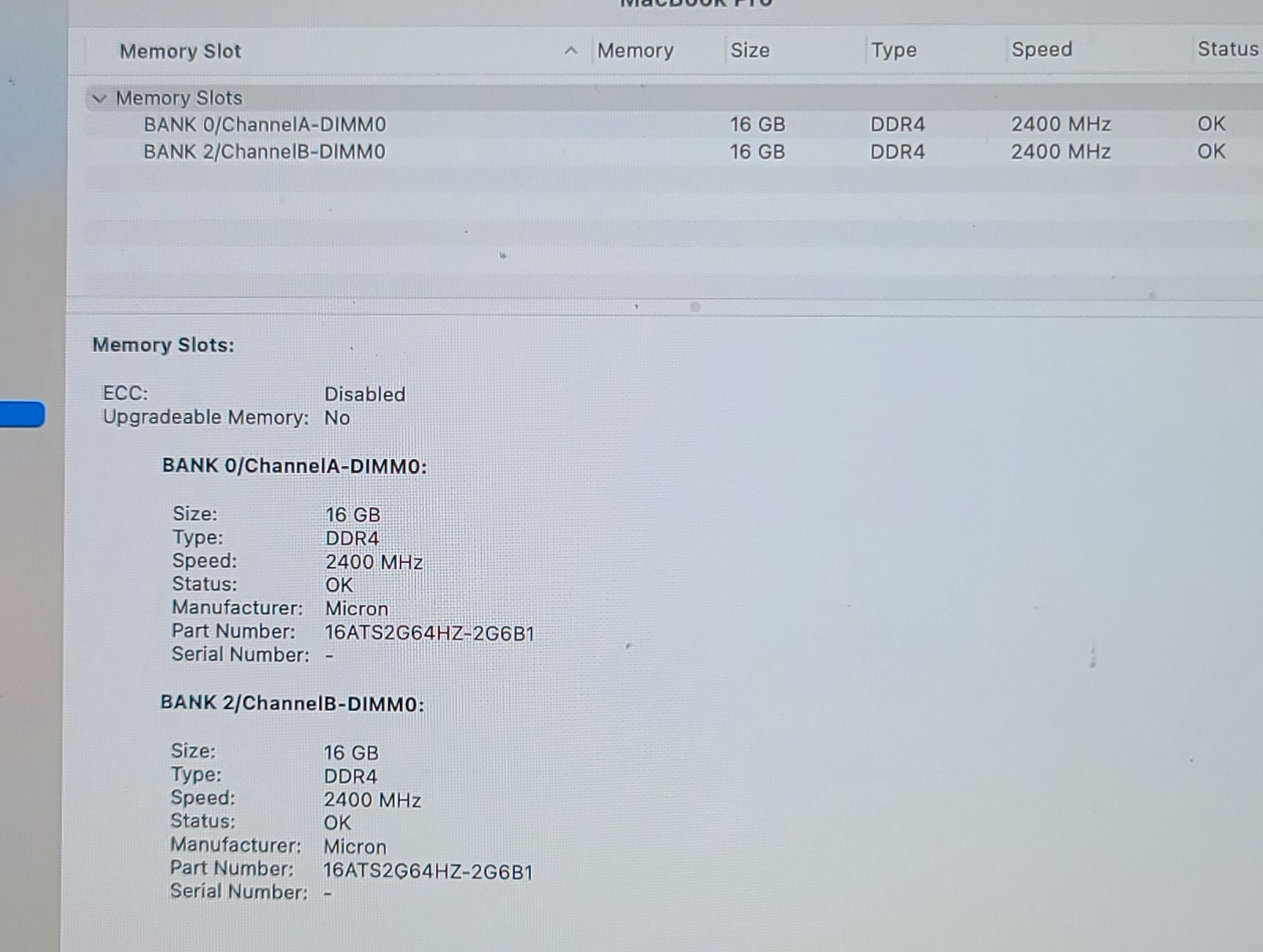The width and height of the screenshot is (1263, 952).
Task: Click the BANK 2/ChannelB-DIMM0 heading in details pane
Action: [x=292, y=703]
